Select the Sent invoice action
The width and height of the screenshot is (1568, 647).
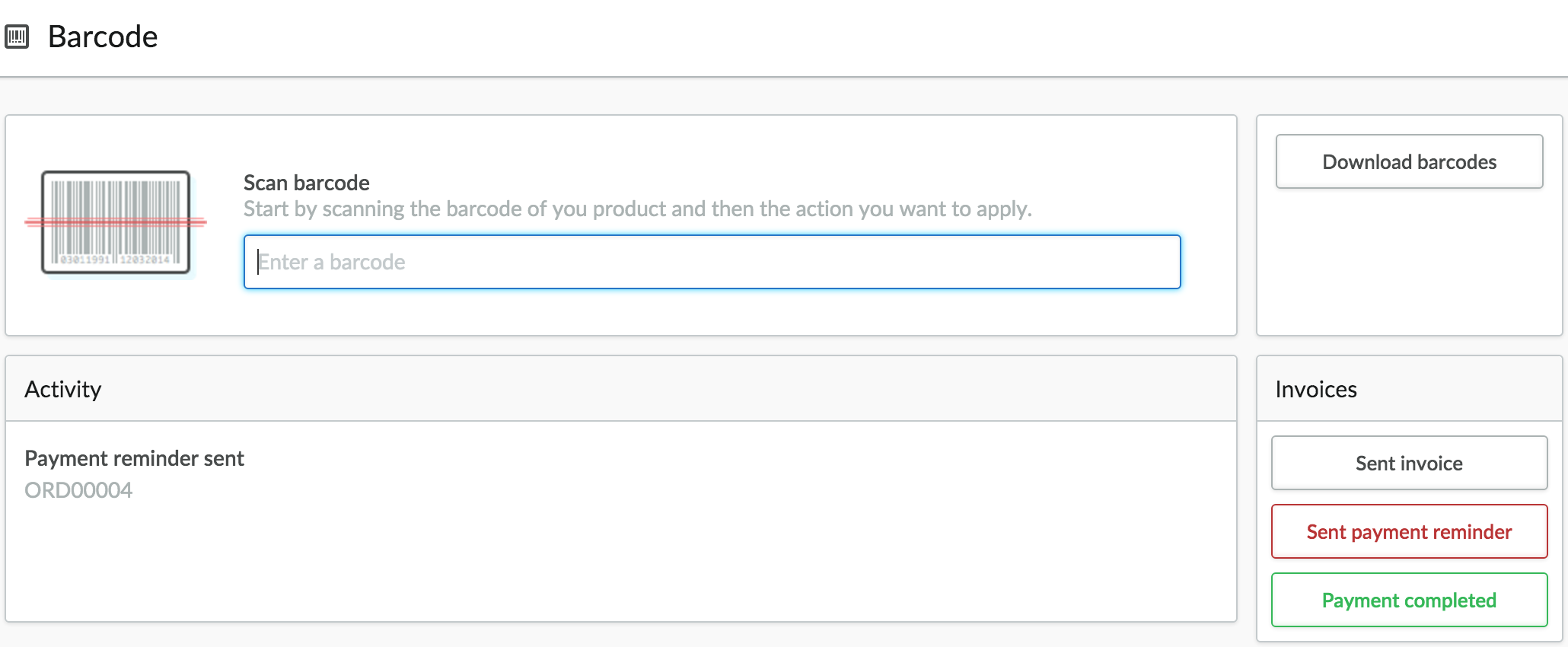(x=1409, y=463)
